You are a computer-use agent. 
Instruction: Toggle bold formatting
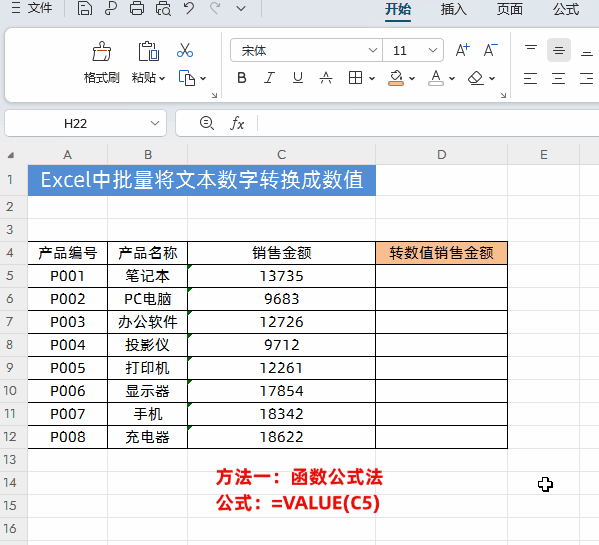coord(241,78)
